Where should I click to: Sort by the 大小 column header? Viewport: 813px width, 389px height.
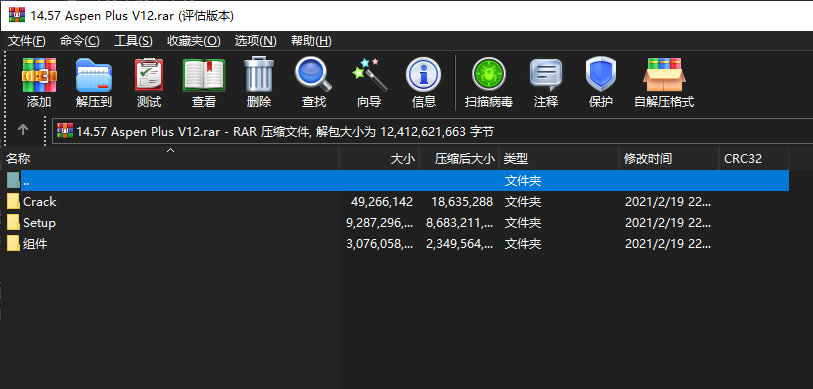coord(379,159)
